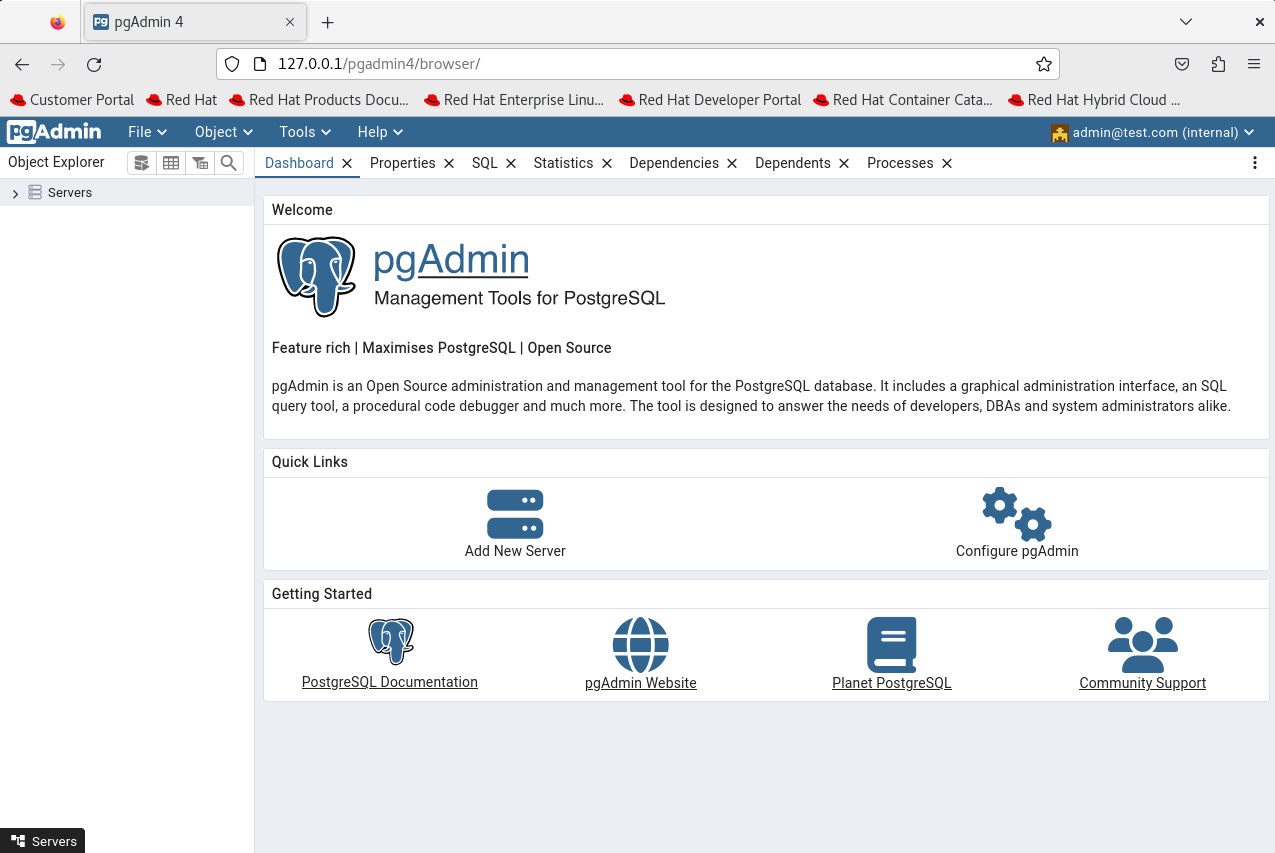Bookmark the page with the star icon
Image resolution: width=1275 pixels, height=853 pixels.
pyautogui.click(x=1043, y=63)
